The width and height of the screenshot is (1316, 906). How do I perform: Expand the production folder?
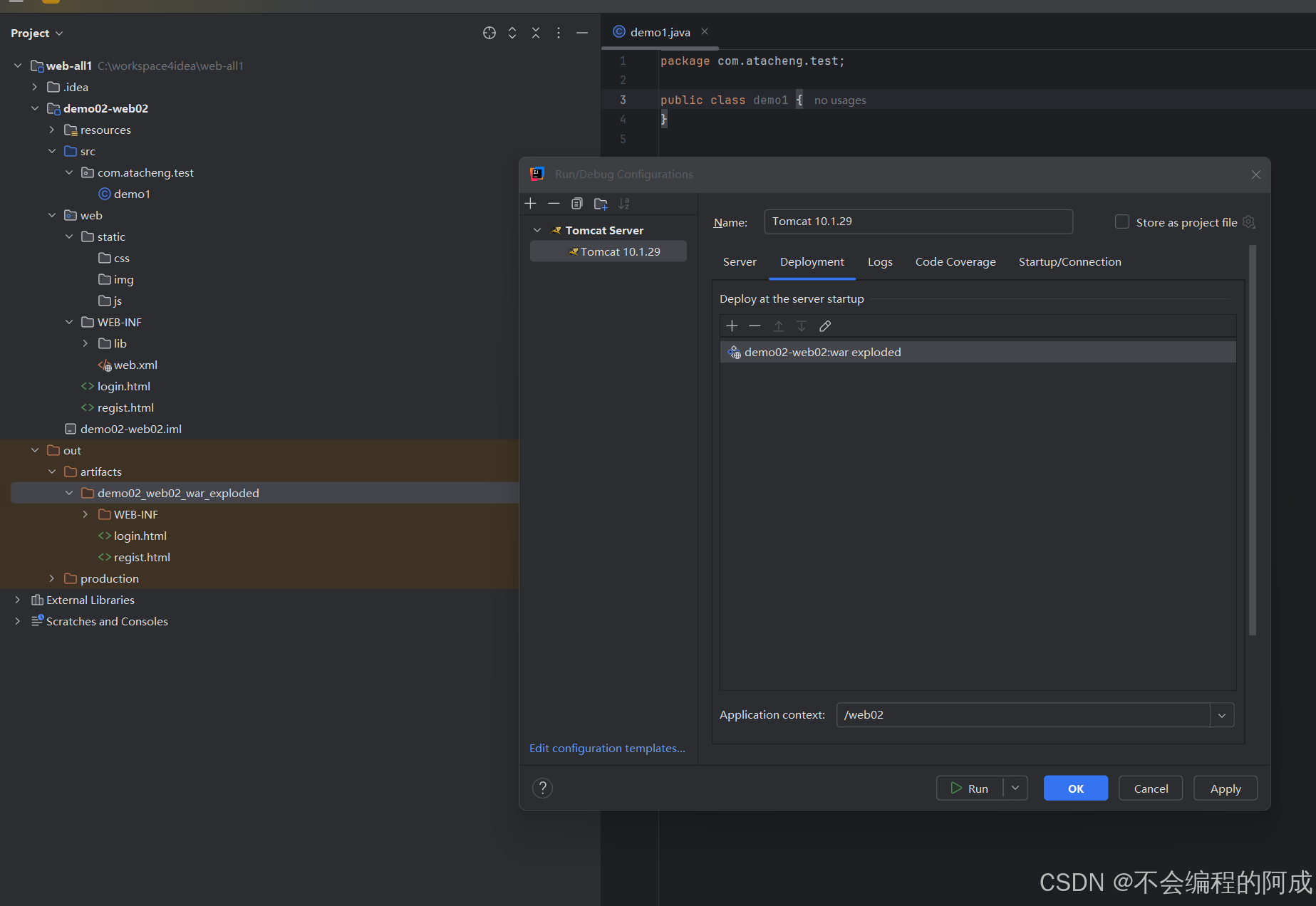point(52,578)
